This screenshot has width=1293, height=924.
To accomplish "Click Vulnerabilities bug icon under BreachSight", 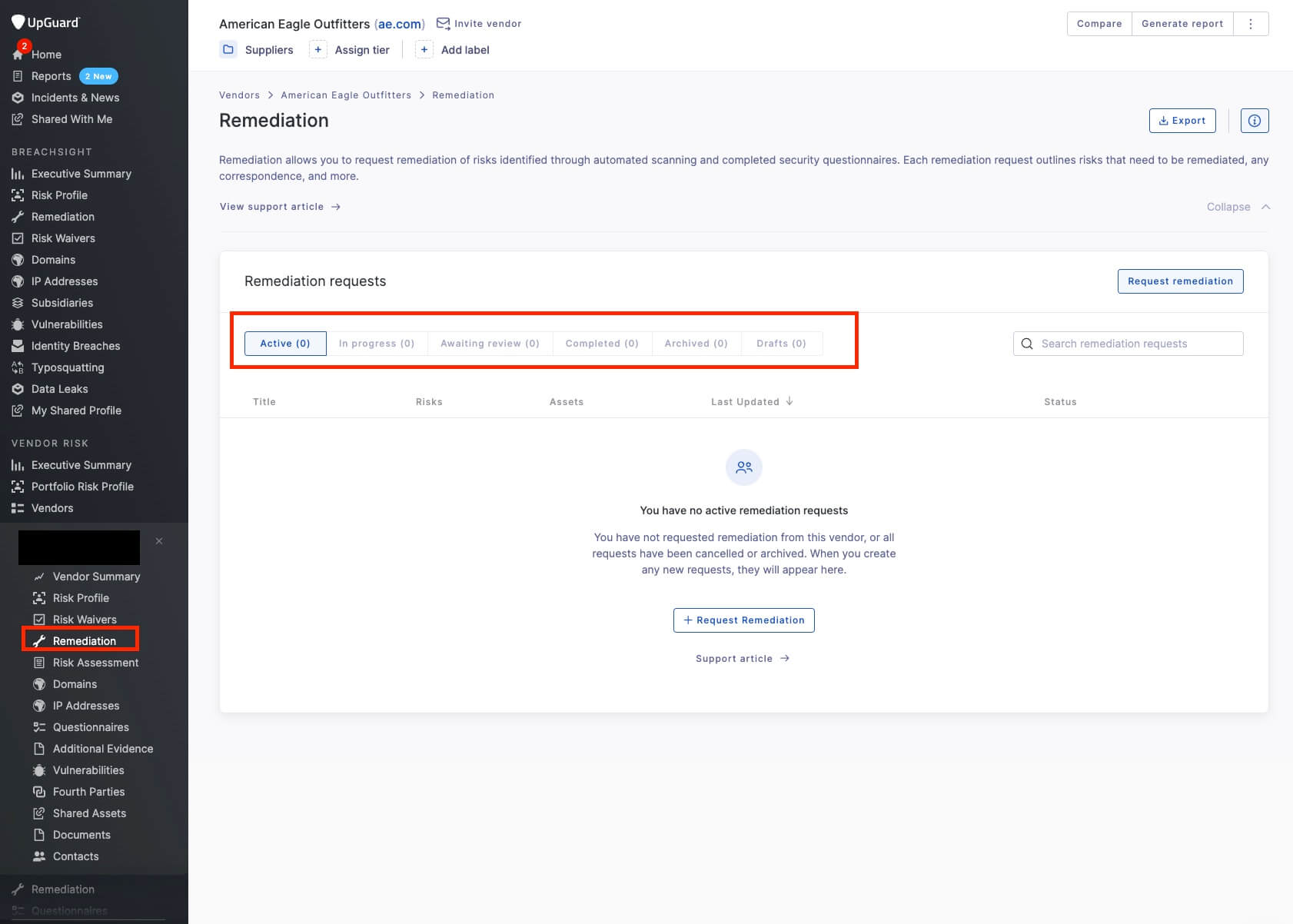I will 18,324.
